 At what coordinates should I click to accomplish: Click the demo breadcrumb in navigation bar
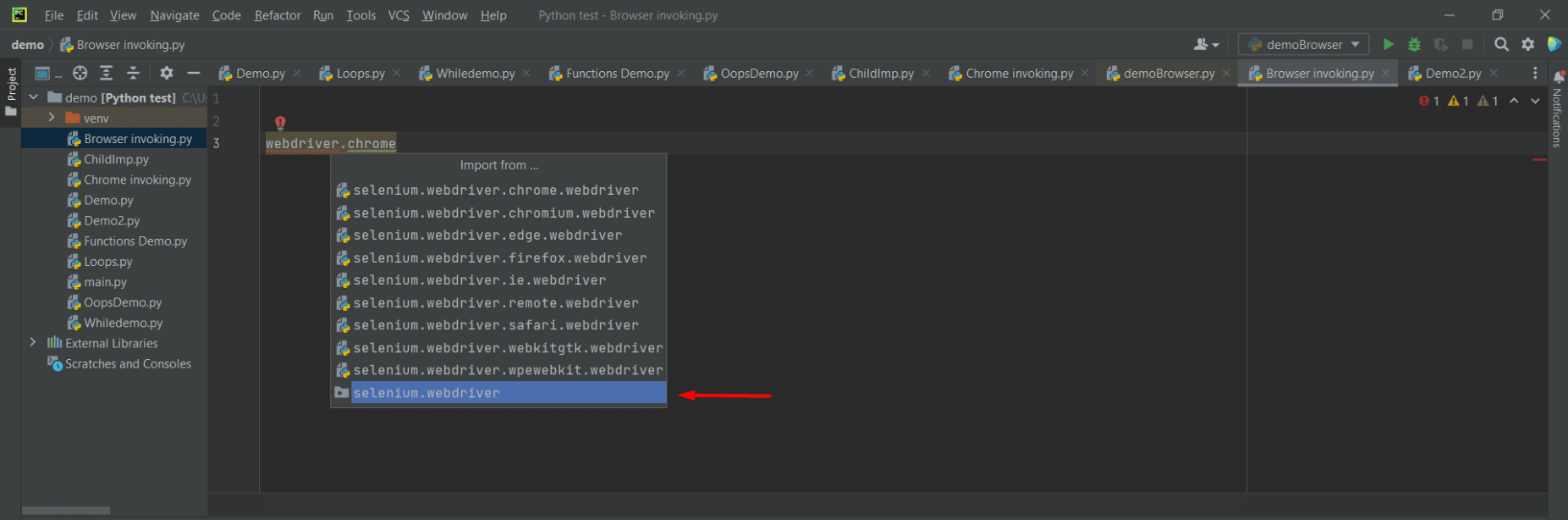point(27,45)
